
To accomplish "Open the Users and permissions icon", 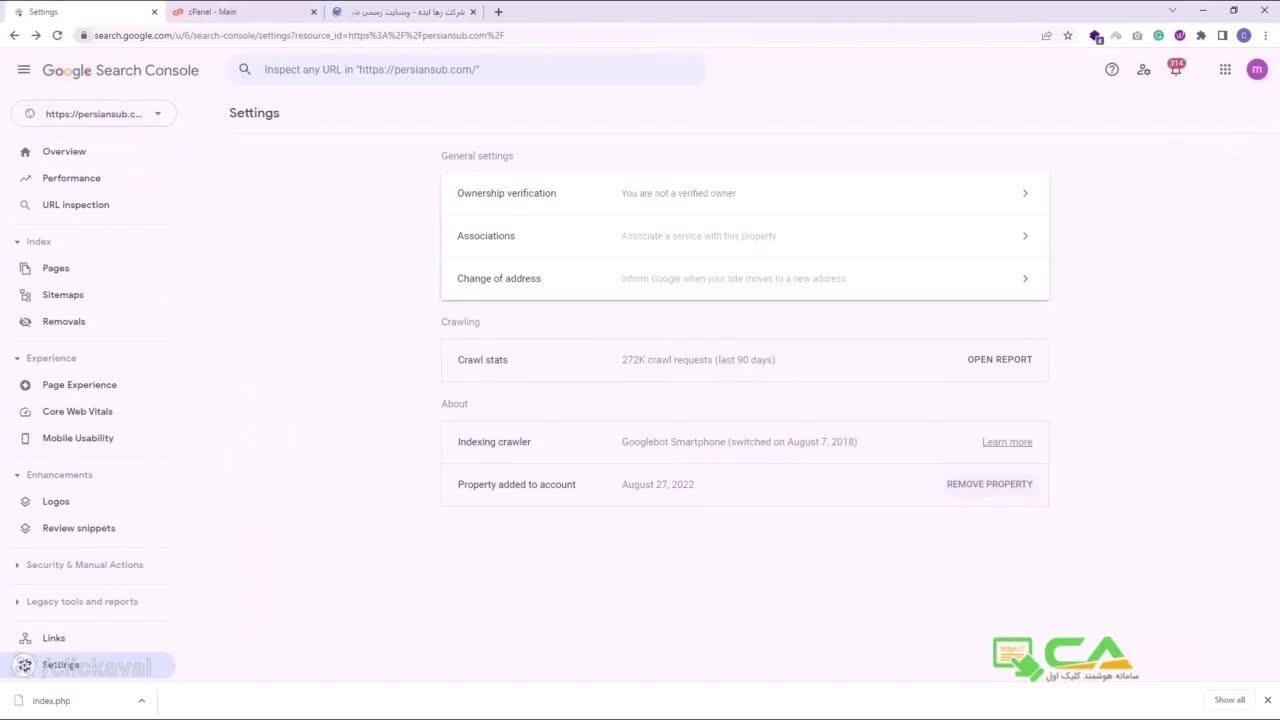I will [1143, 70].
